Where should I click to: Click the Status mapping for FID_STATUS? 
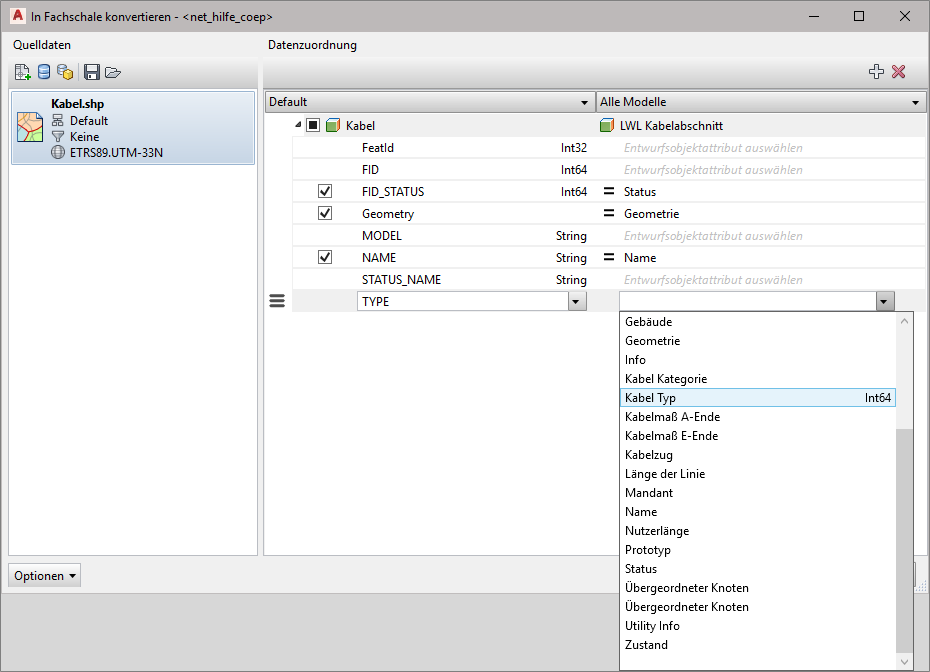(640, 192)
